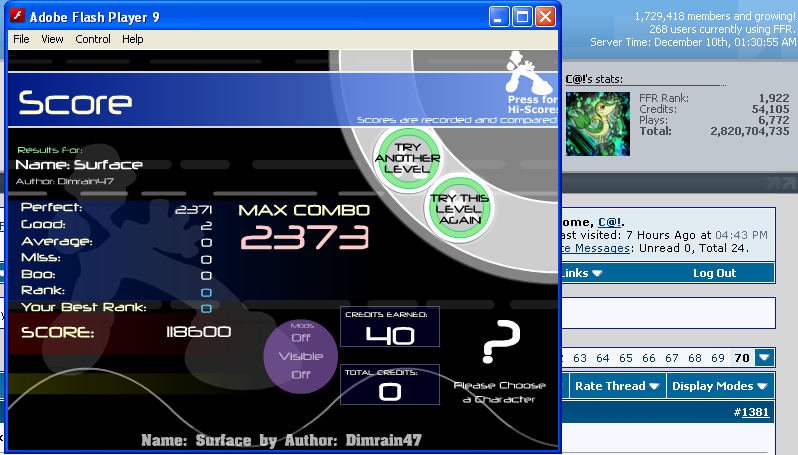Expand the Display Modes dropdown
Image resolution: width=798 pixels, height=455 pixels.
pyautogui.click(x=719, y=386)
